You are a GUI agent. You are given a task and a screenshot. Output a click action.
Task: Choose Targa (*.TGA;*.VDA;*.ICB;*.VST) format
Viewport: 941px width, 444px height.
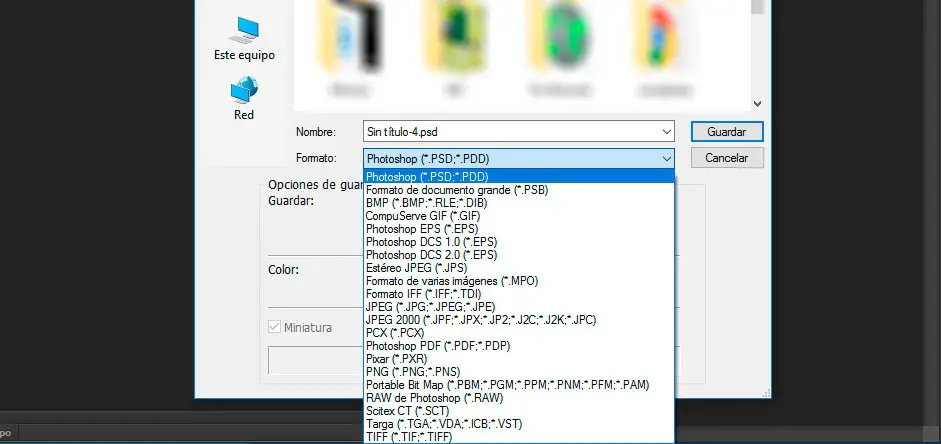(x=519, y=424)
